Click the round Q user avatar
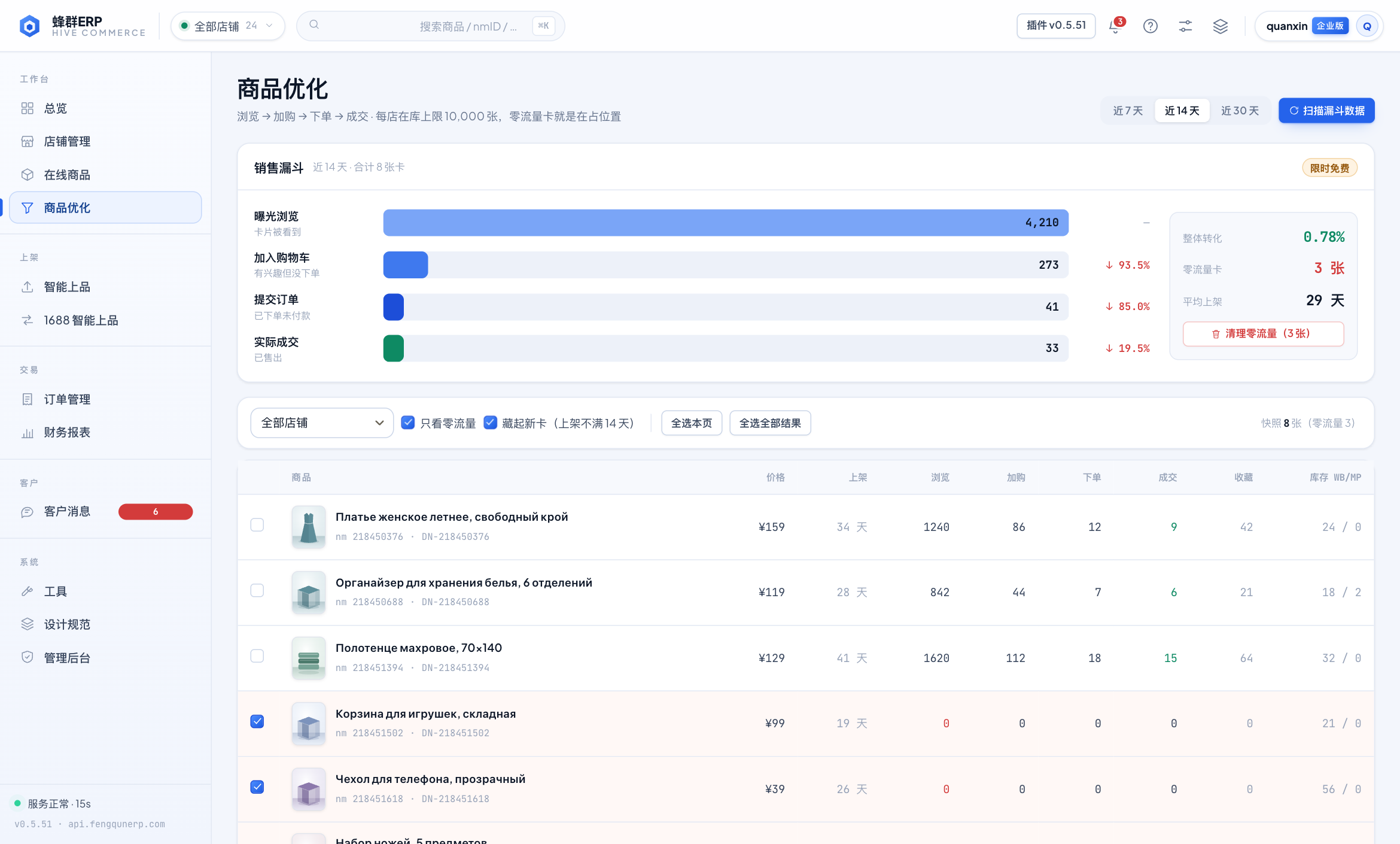Viewport: 1400px width, 844px height. pyautogui.click(x=1367, y=26)
